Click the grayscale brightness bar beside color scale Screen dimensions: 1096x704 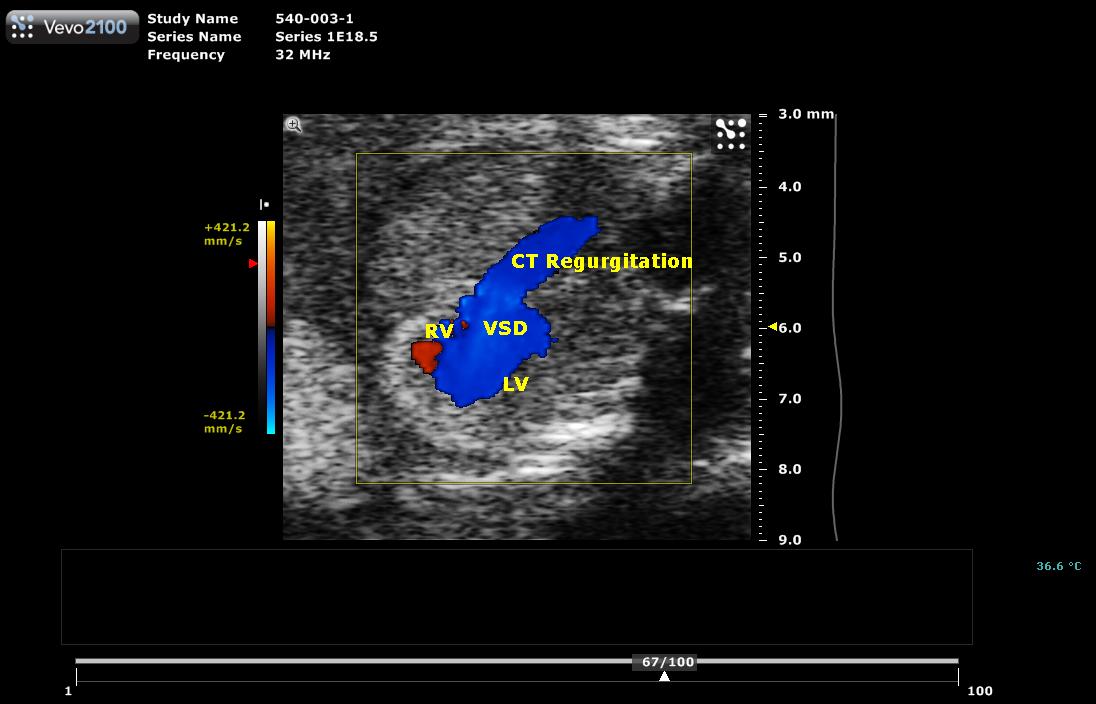(261, 327)
